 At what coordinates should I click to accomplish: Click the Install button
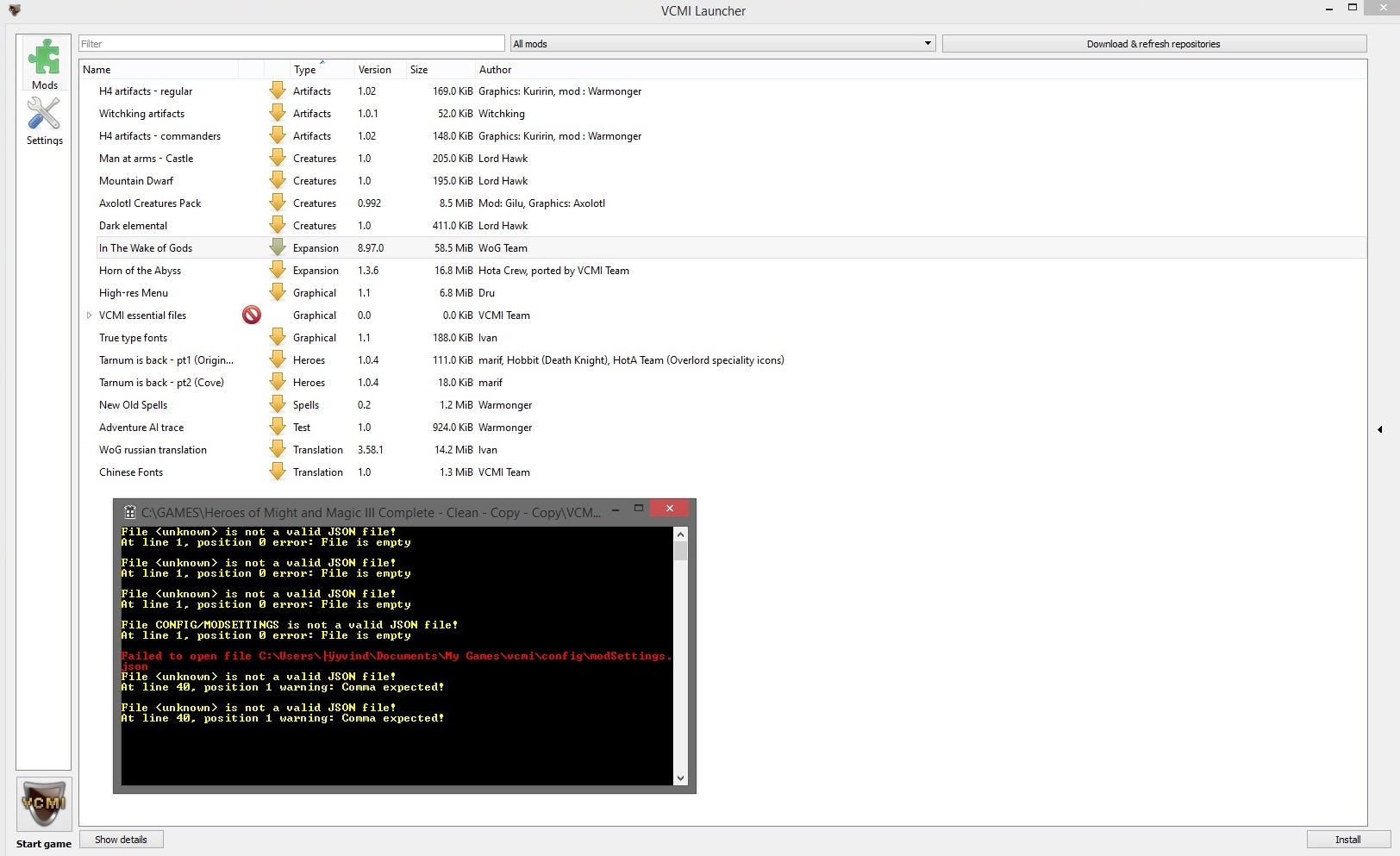point(1348,840)
